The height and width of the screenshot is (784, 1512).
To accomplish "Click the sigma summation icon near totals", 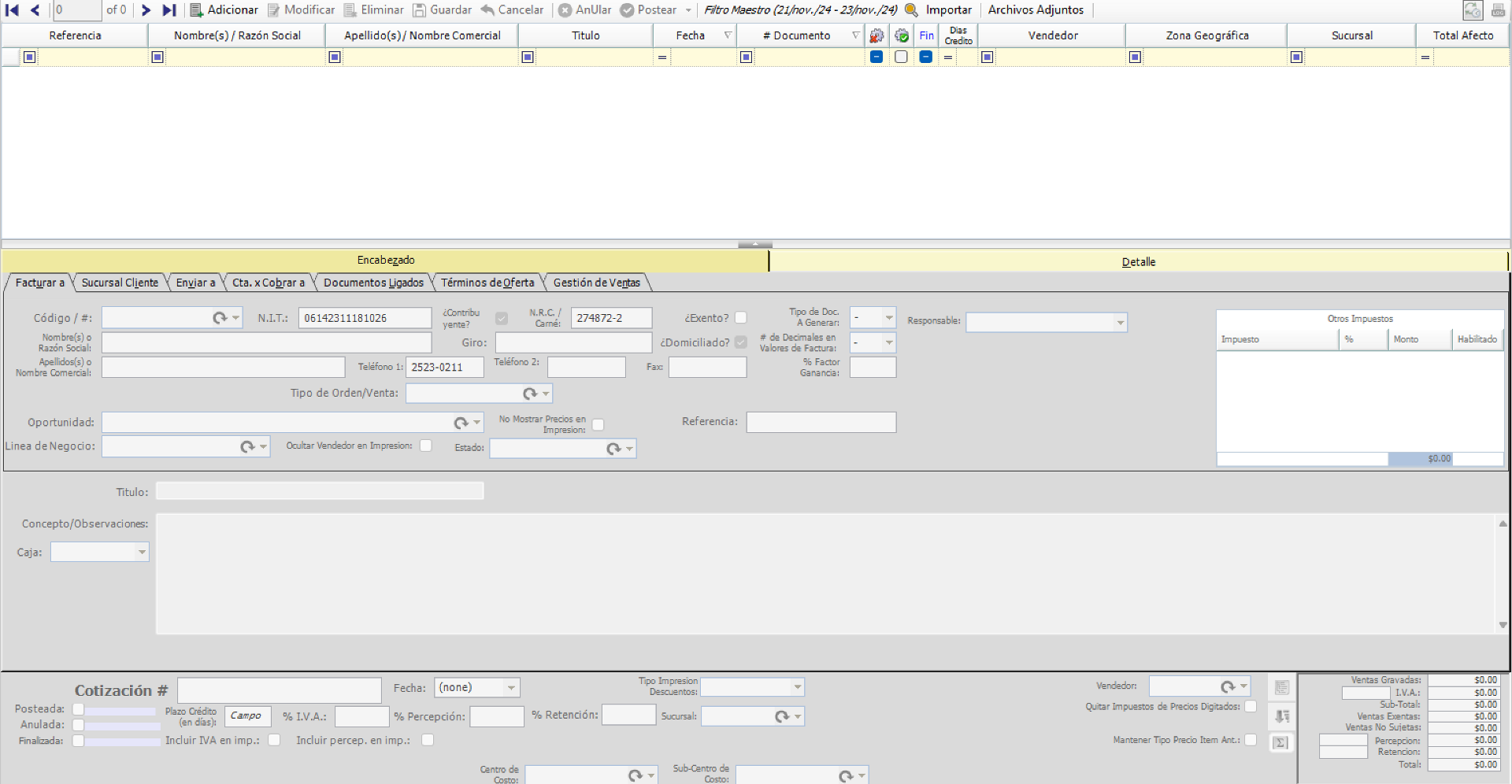I will pos(1280,741).
